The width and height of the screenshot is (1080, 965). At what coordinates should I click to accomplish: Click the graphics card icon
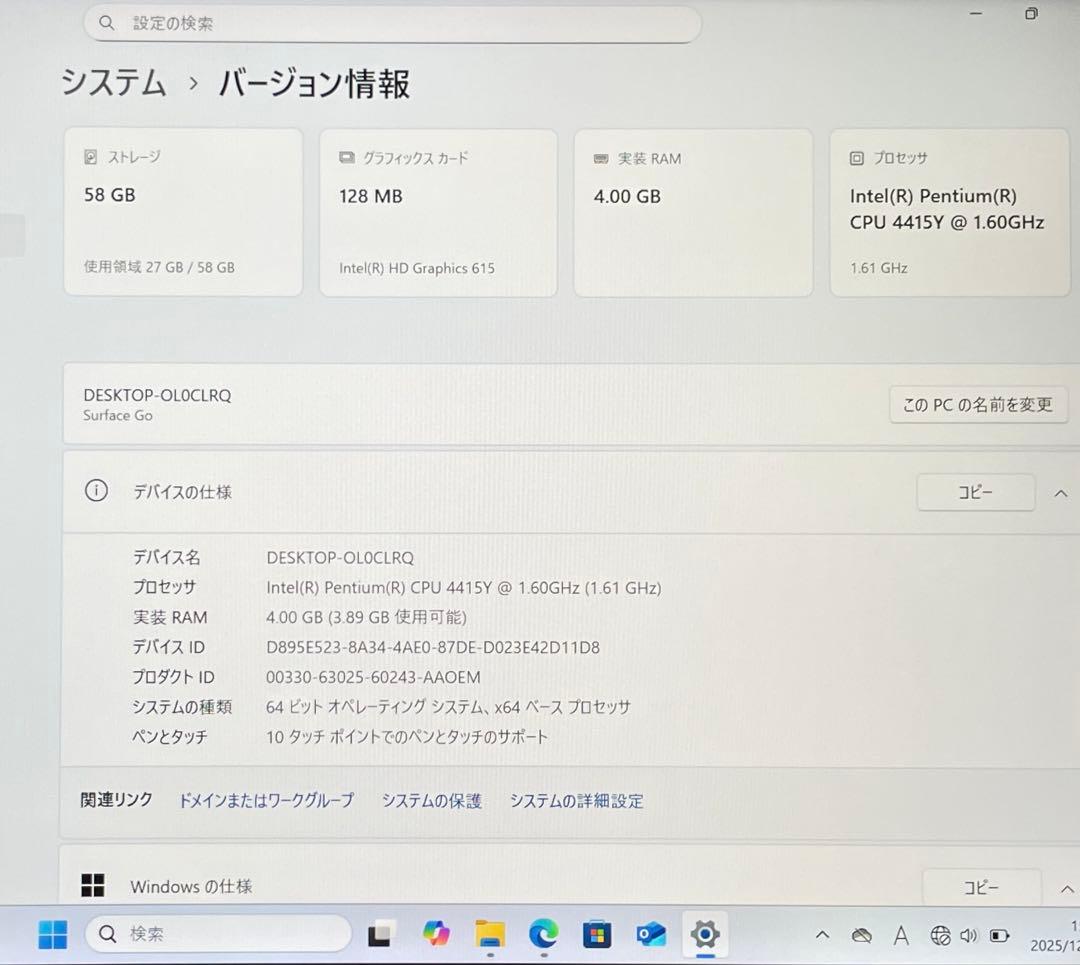[x=346, y=158]
